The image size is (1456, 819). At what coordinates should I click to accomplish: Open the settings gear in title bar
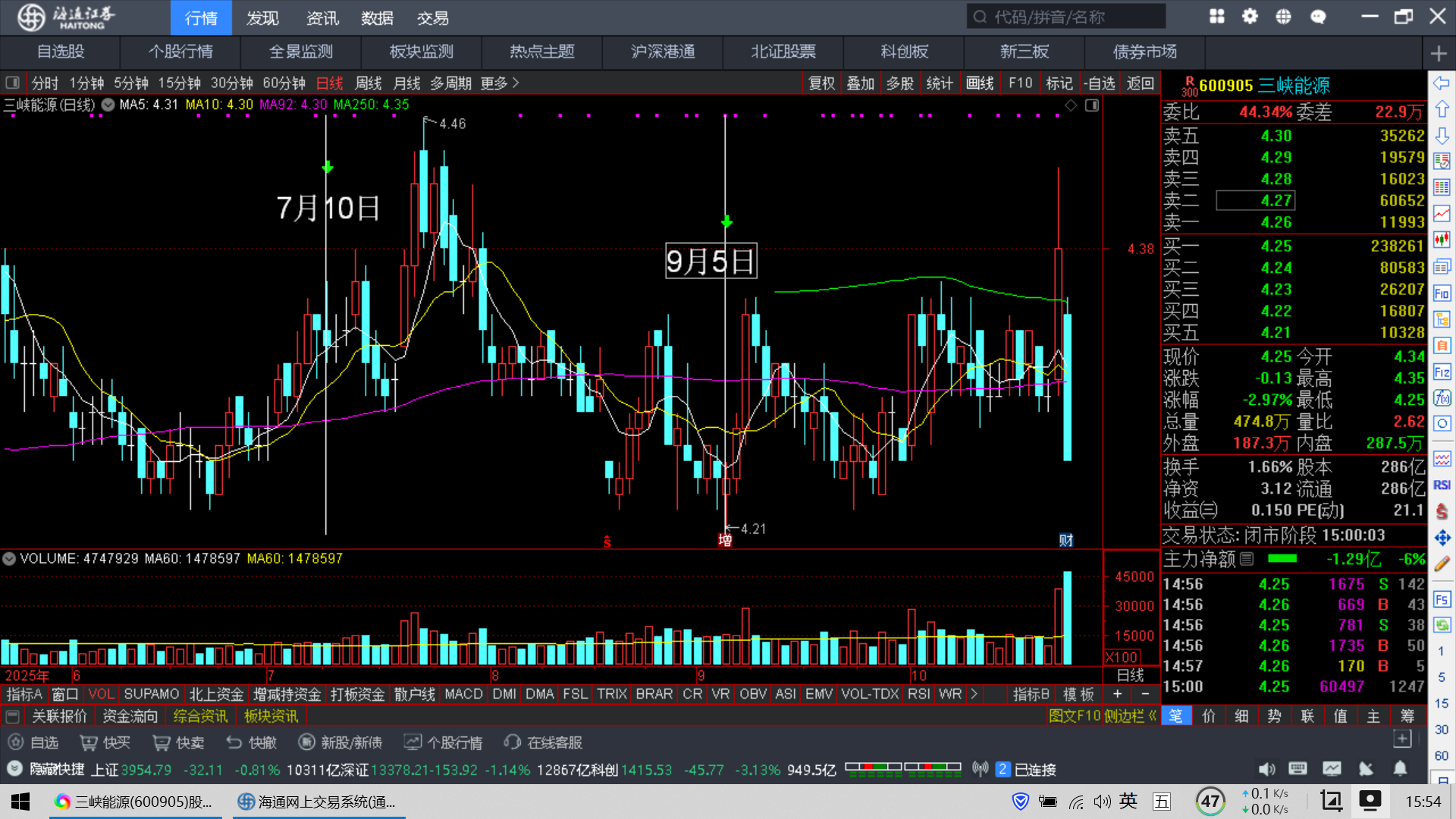point(1250,17)
